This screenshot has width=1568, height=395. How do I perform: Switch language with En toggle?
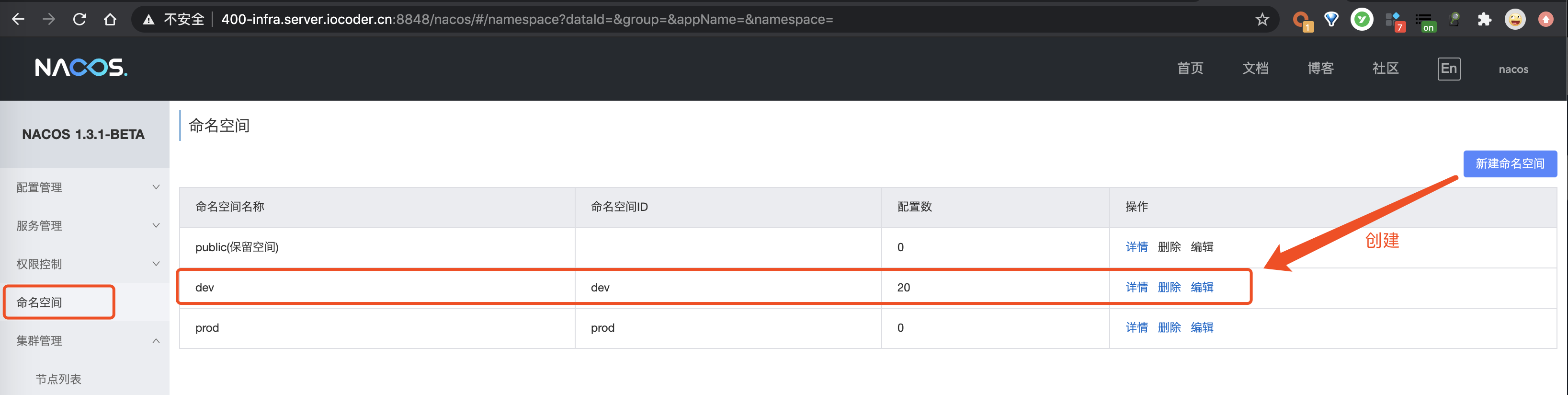tap(1448, 68)
